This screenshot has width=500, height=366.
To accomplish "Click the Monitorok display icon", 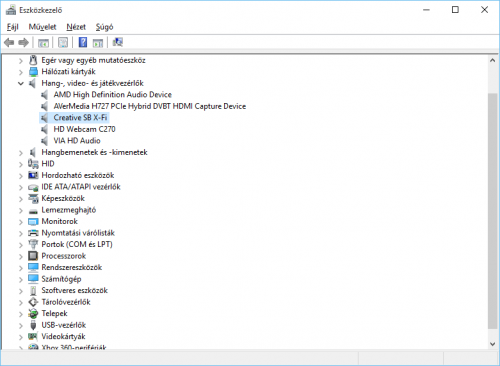I will (33, 222).
